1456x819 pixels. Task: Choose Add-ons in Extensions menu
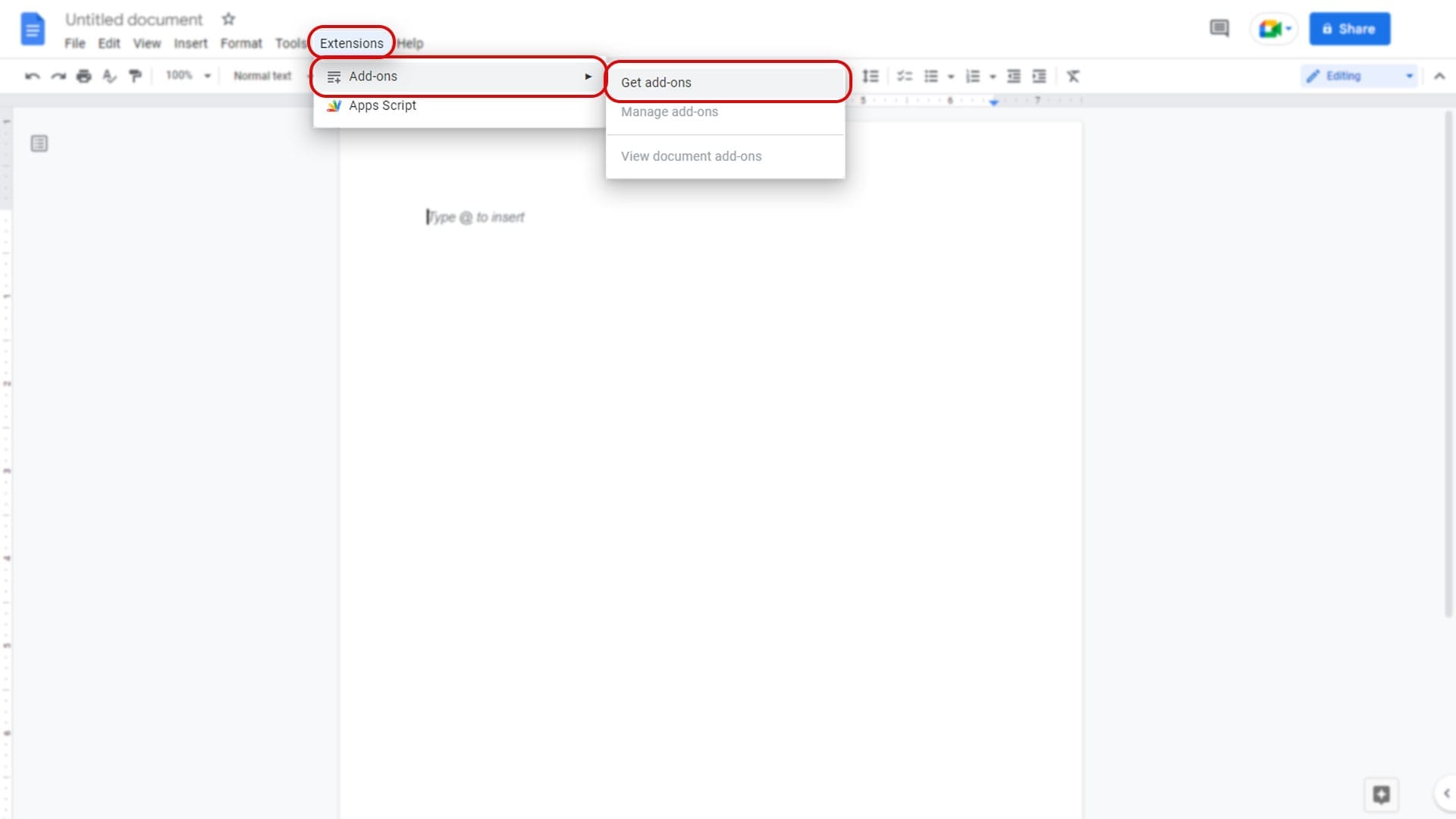459,76
